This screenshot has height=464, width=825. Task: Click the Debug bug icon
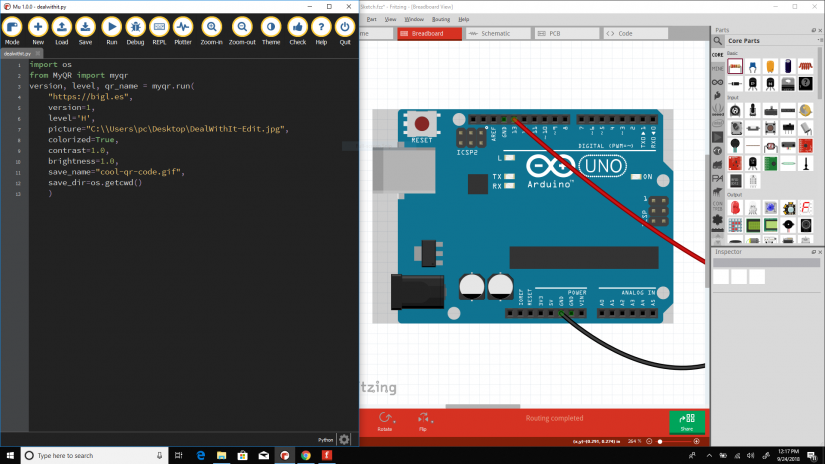pos(135,29)
